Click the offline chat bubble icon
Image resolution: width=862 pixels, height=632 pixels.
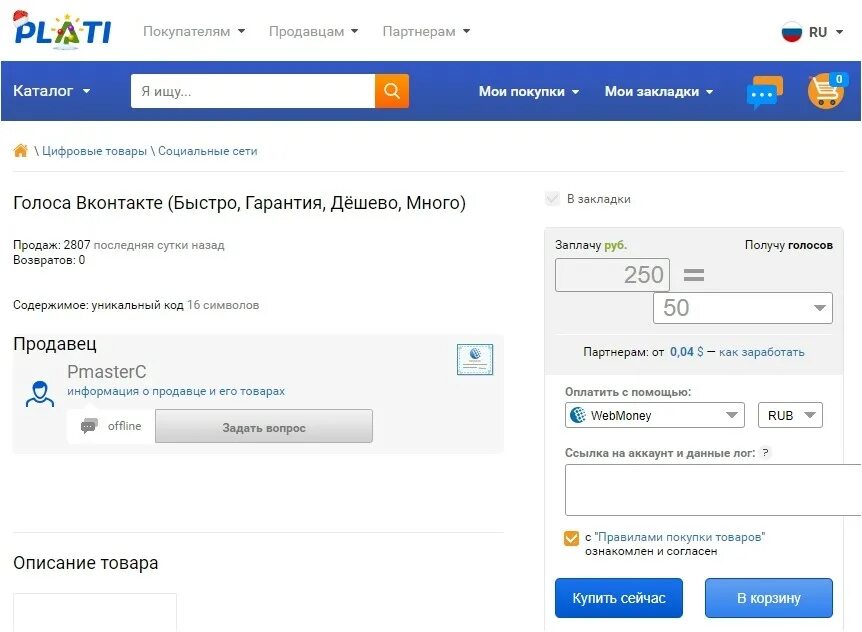click(89, 426)
